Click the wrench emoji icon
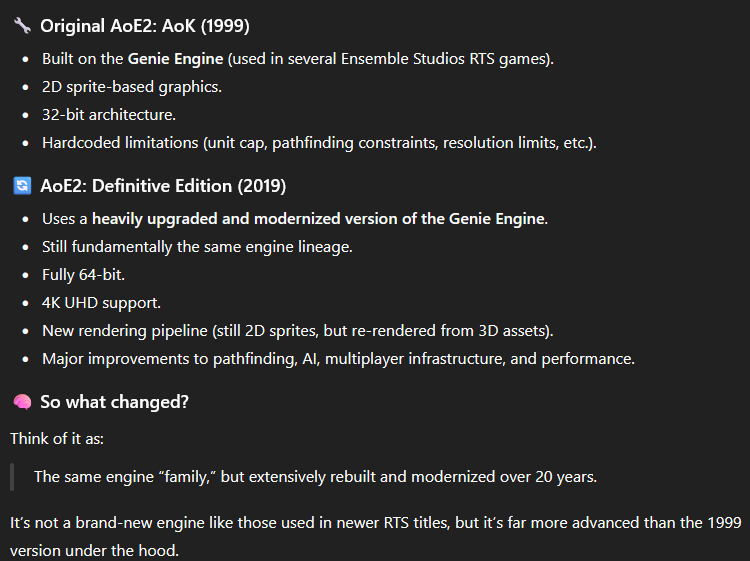This screenshot has width=750, height=561. click(x=22, y=24)
